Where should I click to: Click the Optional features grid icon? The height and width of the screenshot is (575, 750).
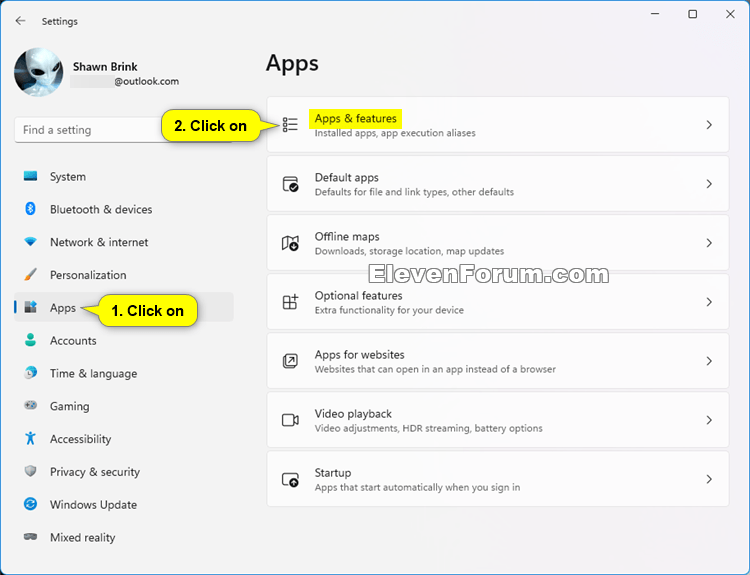click(290, 302)
